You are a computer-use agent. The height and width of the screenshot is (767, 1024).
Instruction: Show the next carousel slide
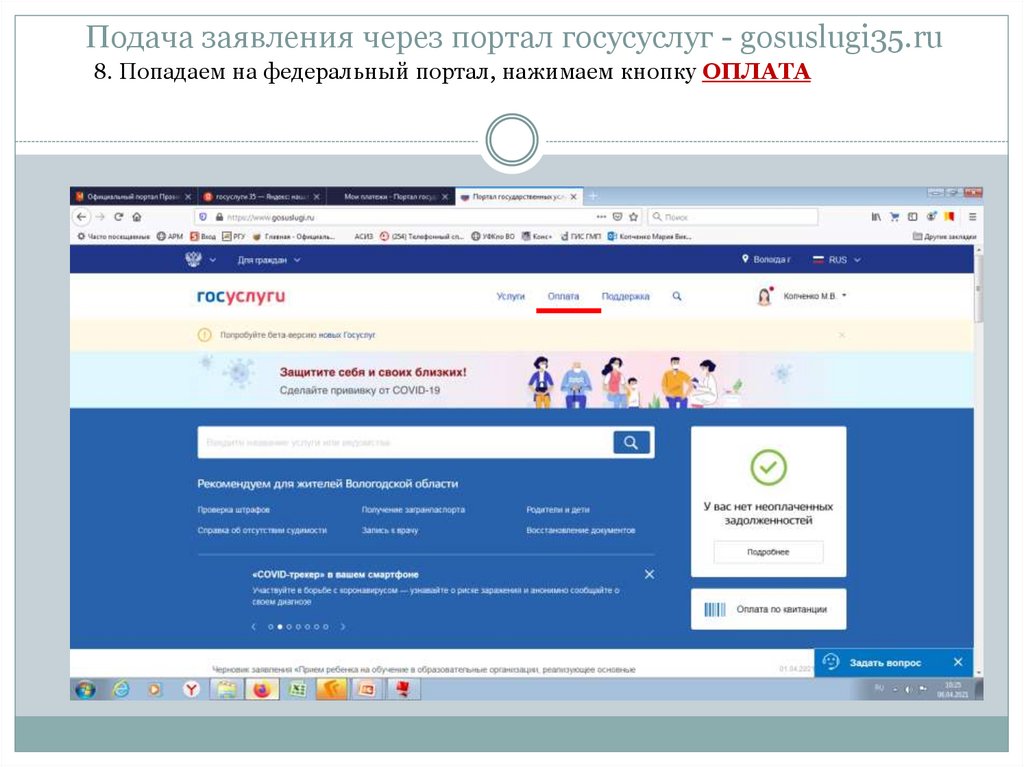pyautogui.click(x=343, y=627)
